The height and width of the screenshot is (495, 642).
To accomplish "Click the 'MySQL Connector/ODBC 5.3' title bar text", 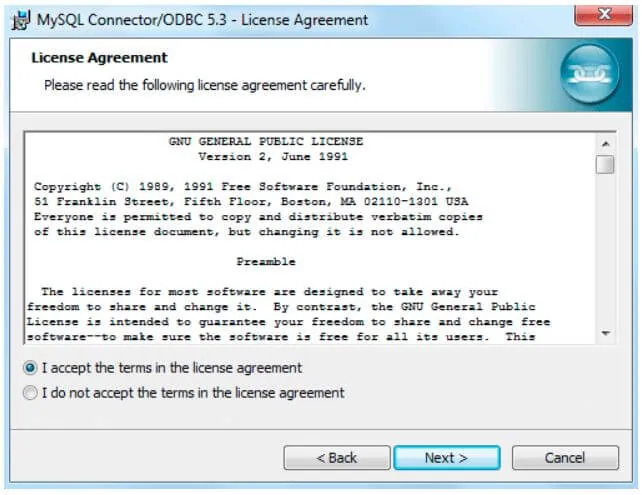I will [132, 20].
